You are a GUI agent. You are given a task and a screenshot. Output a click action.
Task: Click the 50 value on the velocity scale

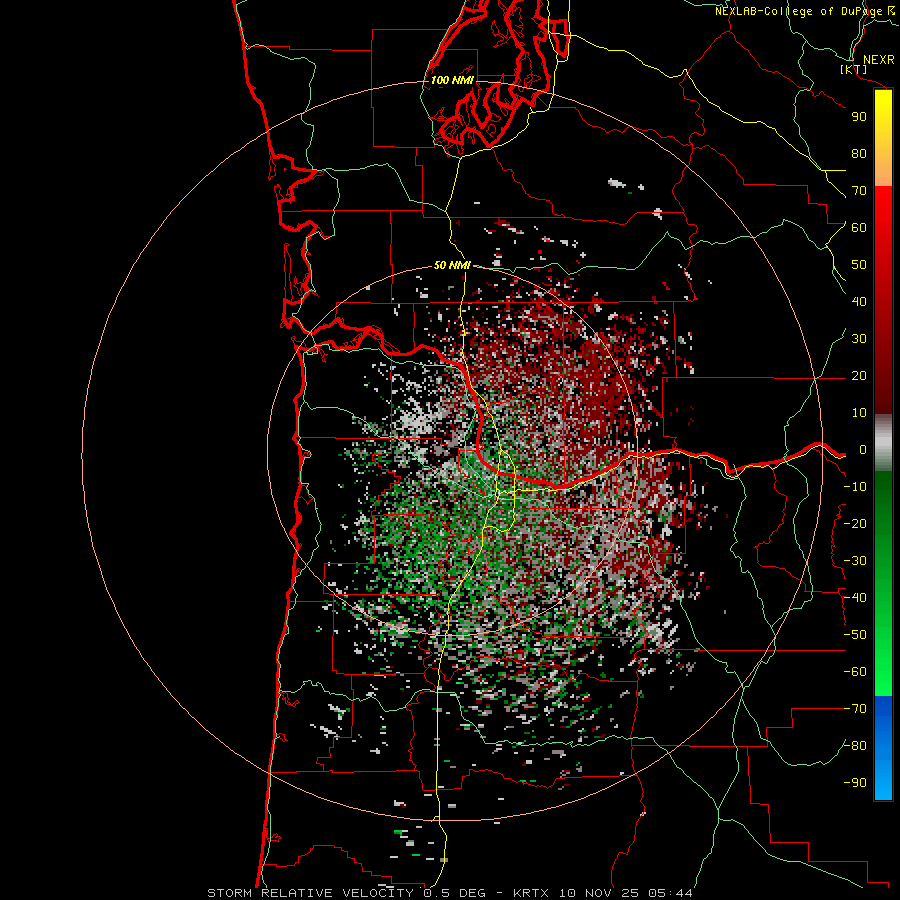point(859,265)
